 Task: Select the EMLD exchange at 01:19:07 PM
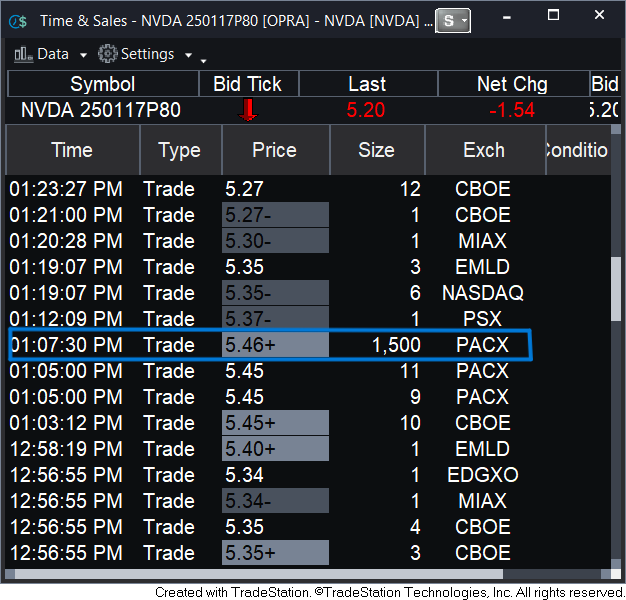click(483, 267)
